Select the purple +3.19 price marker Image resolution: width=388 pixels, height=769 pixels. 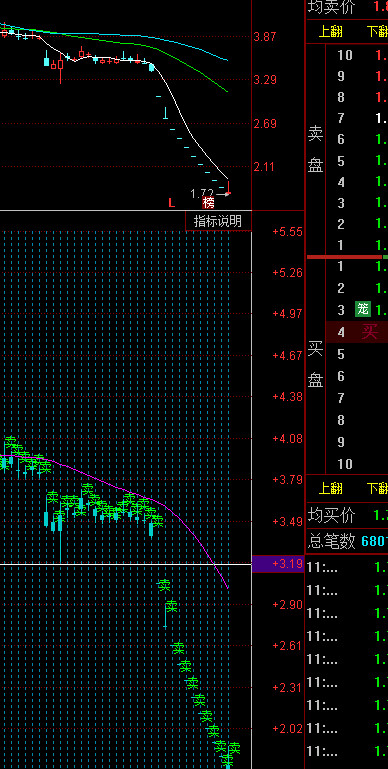[x=278, y=564]
